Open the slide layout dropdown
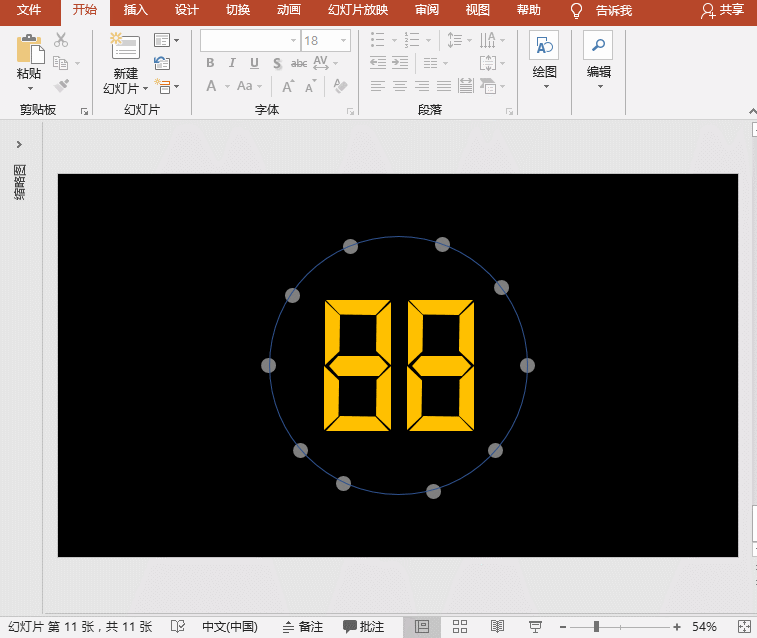This screenshot has width=757, height=638. [x=166, y=40]
